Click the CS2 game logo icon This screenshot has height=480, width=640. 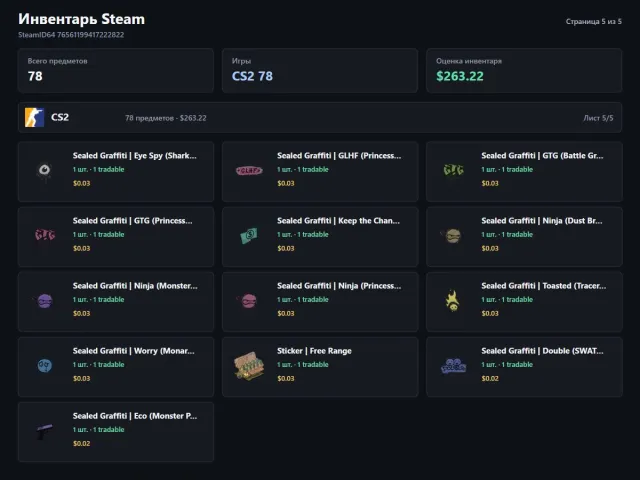click(x=34, y=118)
